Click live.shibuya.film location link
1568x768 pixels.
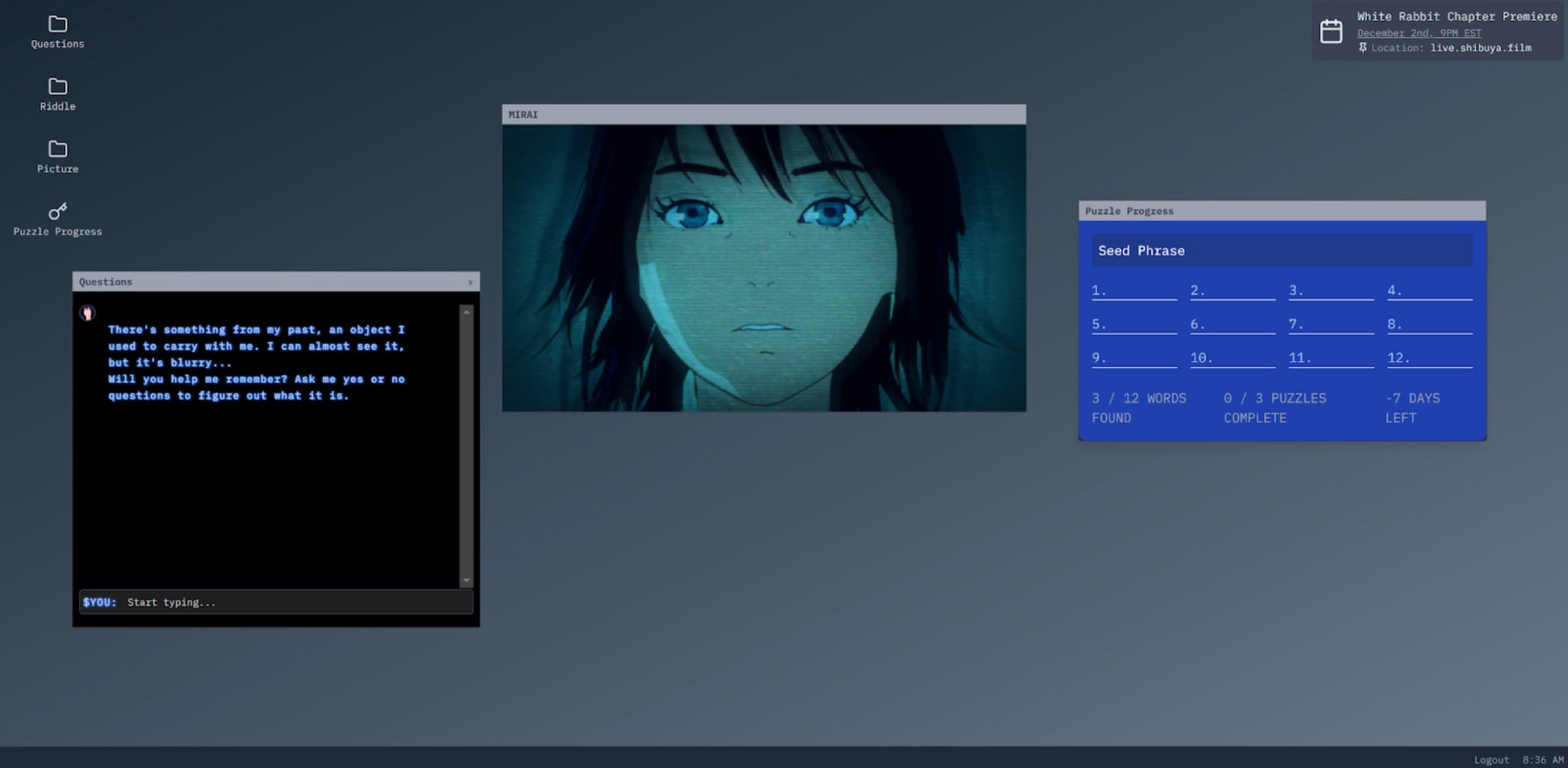1480,47
